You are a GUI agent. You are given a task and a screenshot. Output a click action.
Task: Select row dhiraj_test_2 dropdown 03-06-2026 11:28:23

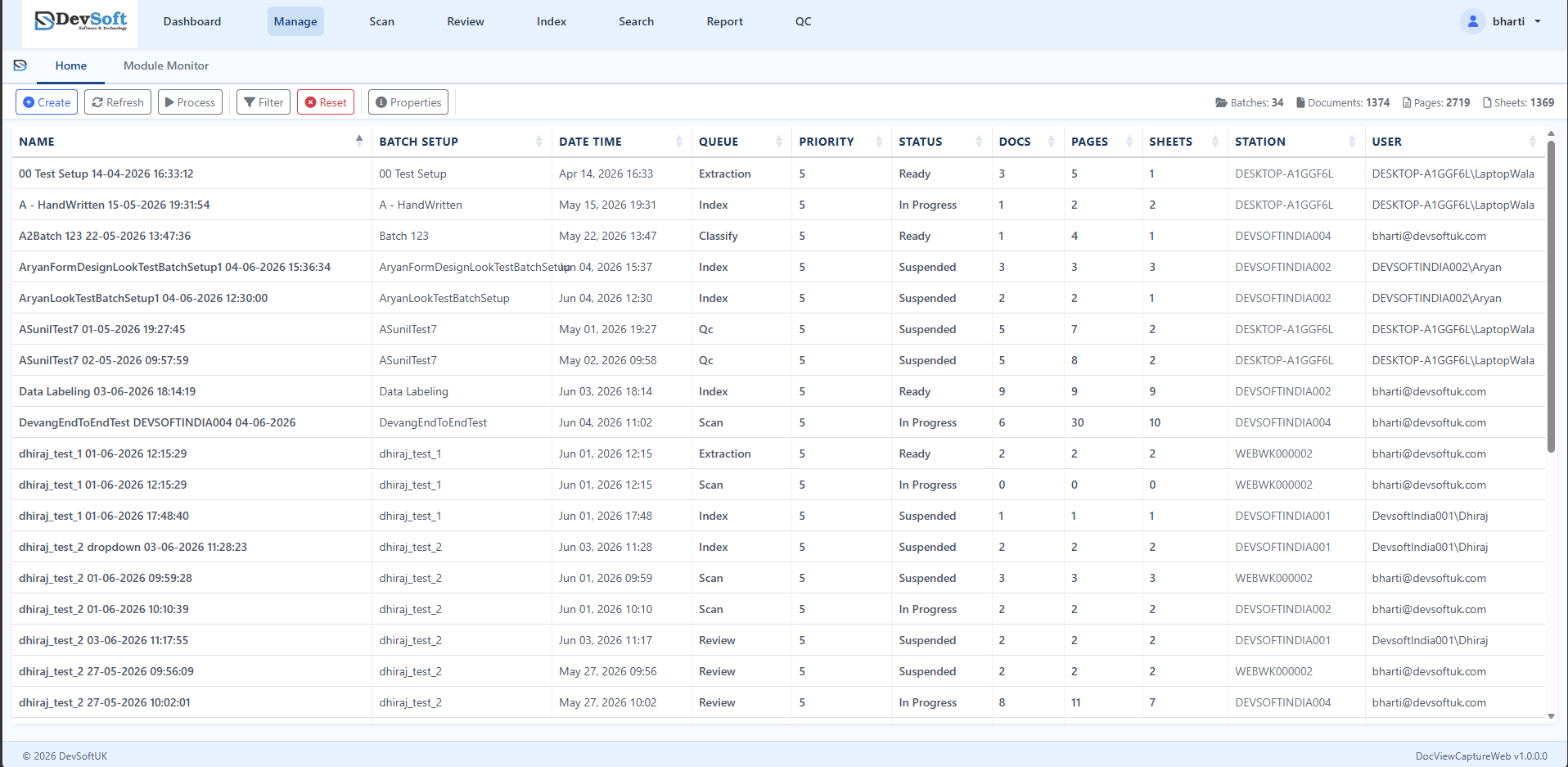pos(777,547)
